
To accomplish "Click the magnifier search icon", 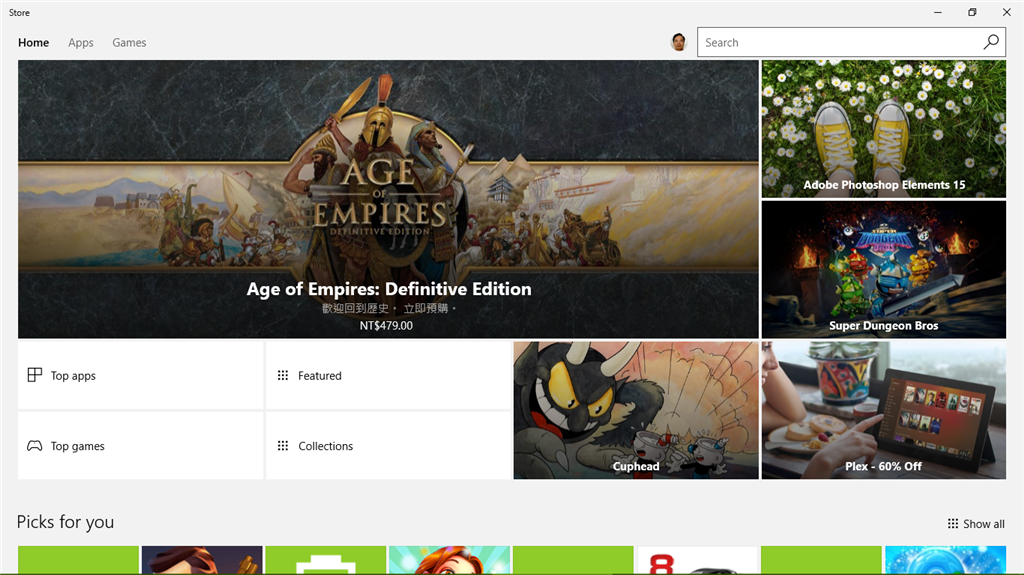I will 991,42.
